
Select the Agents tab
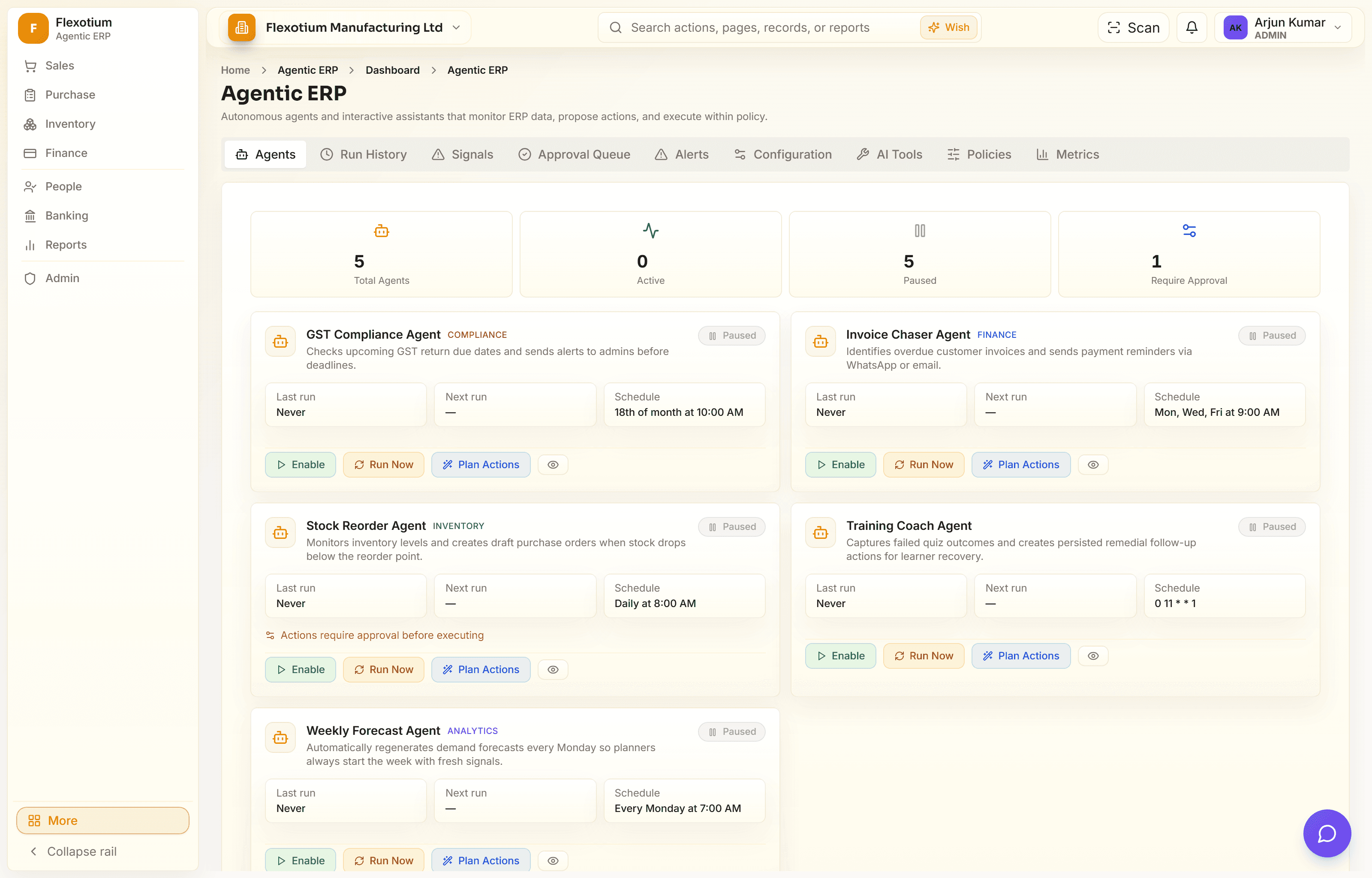(x=265, y=154)
